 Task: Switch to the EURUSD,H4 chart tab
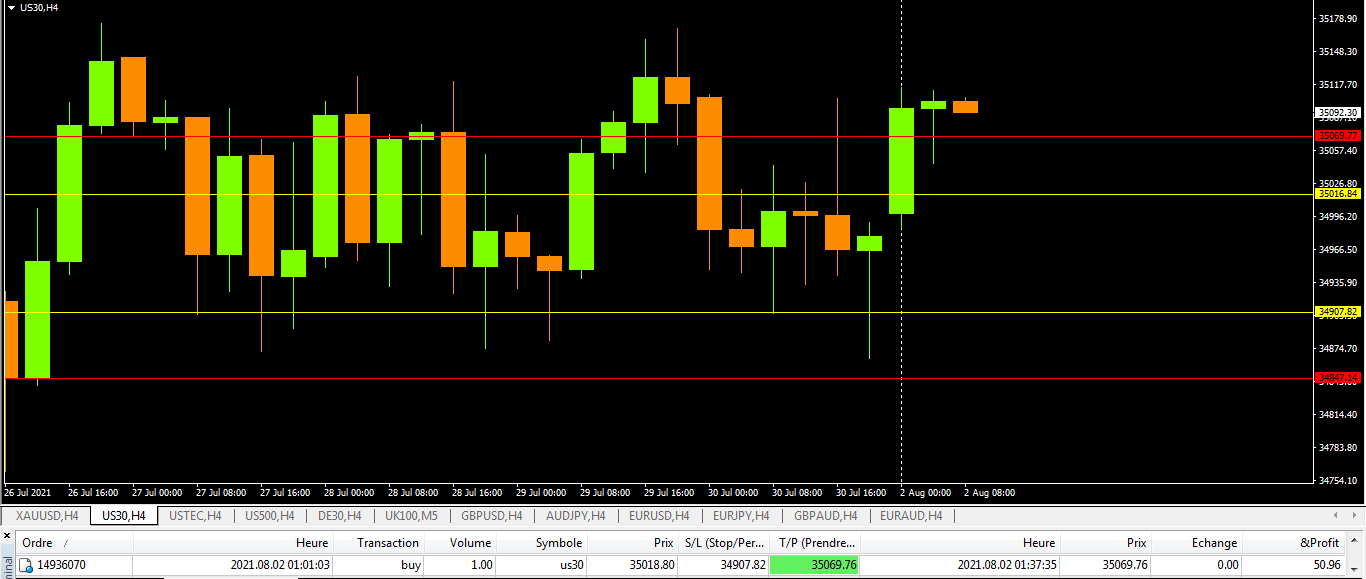pos(659,516)
